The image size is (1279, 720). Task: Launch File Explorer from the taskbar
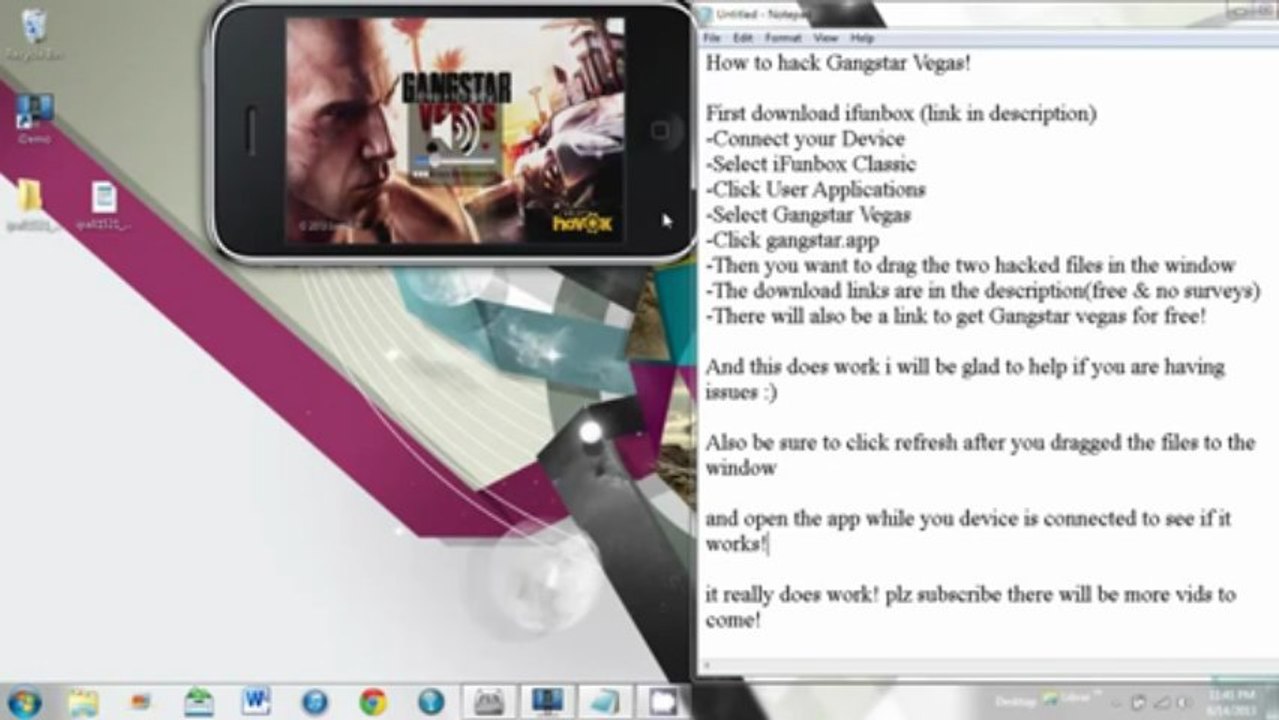(84, 701)
